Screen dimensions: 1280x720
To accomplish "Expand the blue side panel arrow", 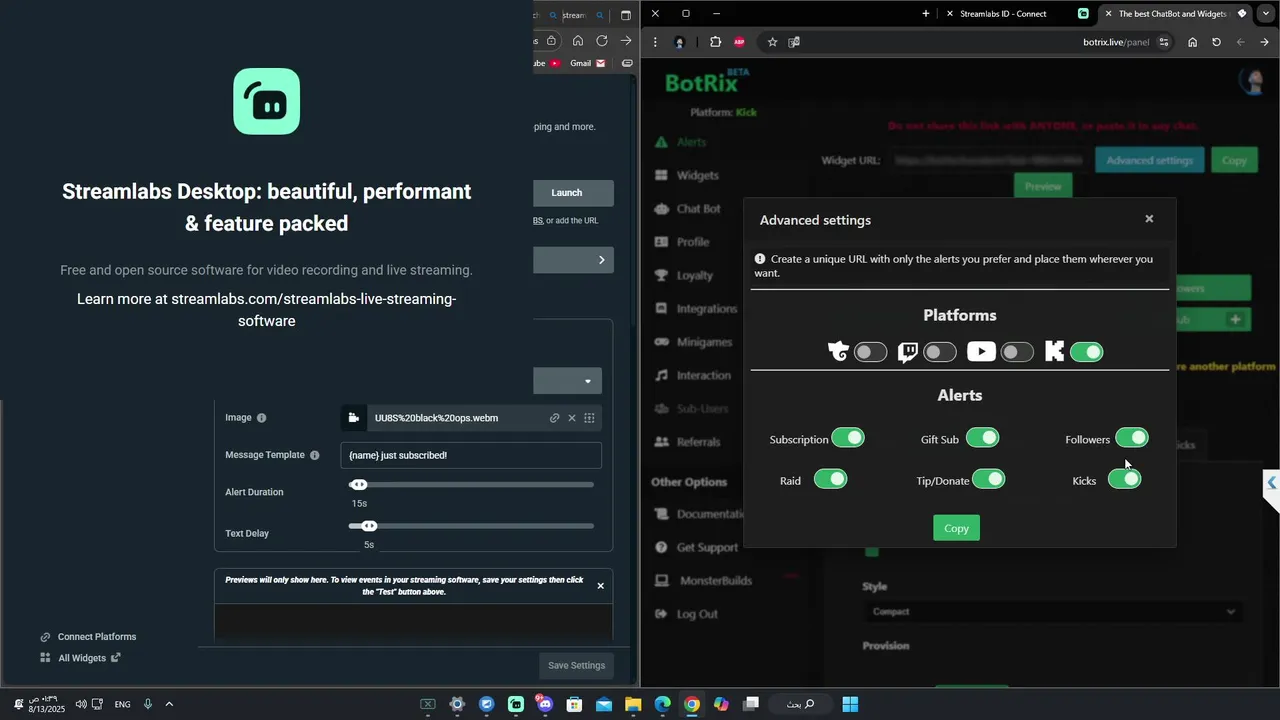I will 1271,483.
